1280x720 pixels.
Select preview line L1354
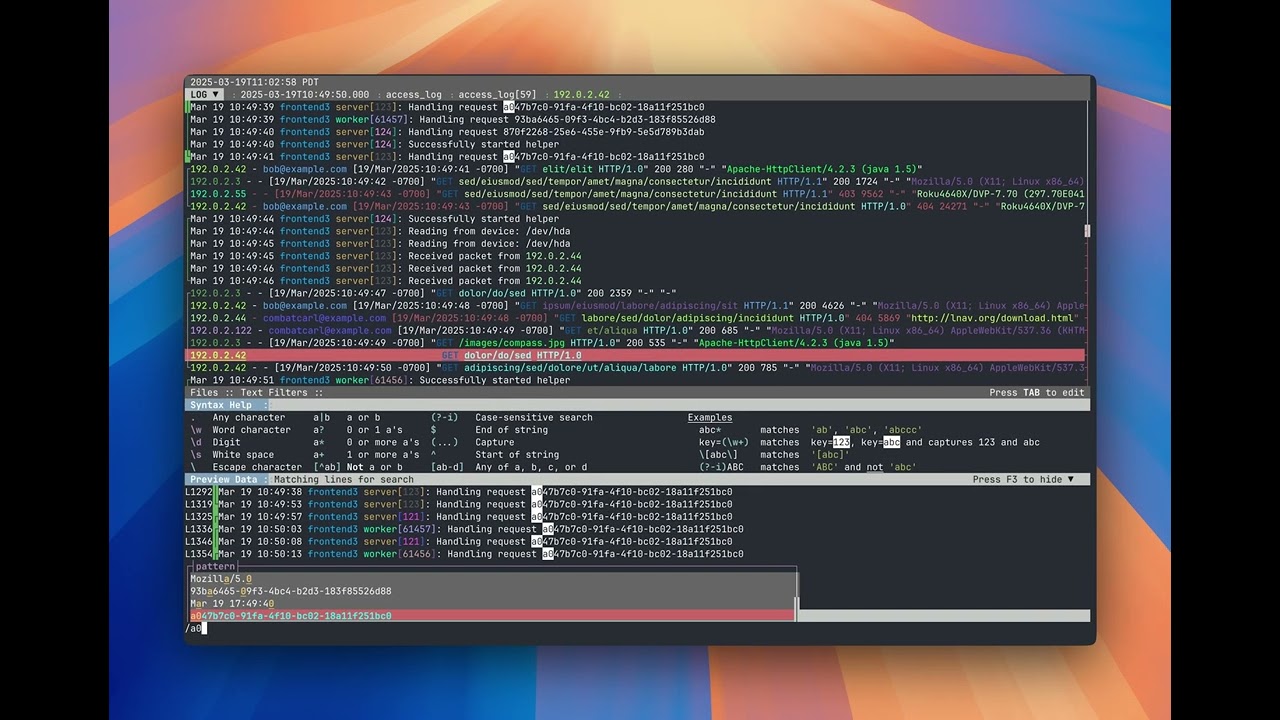click(637, 554)
